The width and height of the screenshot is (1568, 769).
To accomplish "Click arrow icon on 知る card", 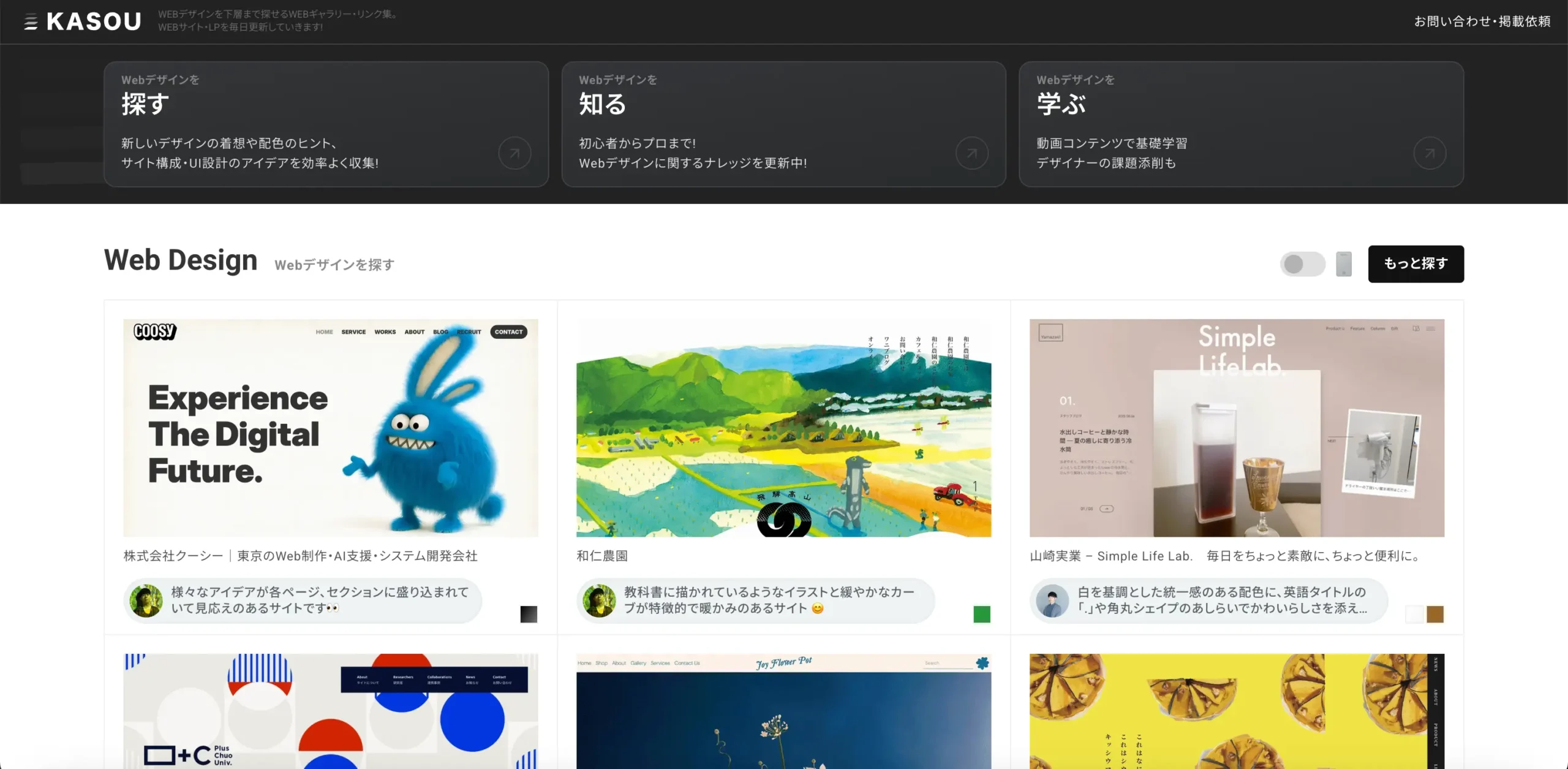I will 972,153.
